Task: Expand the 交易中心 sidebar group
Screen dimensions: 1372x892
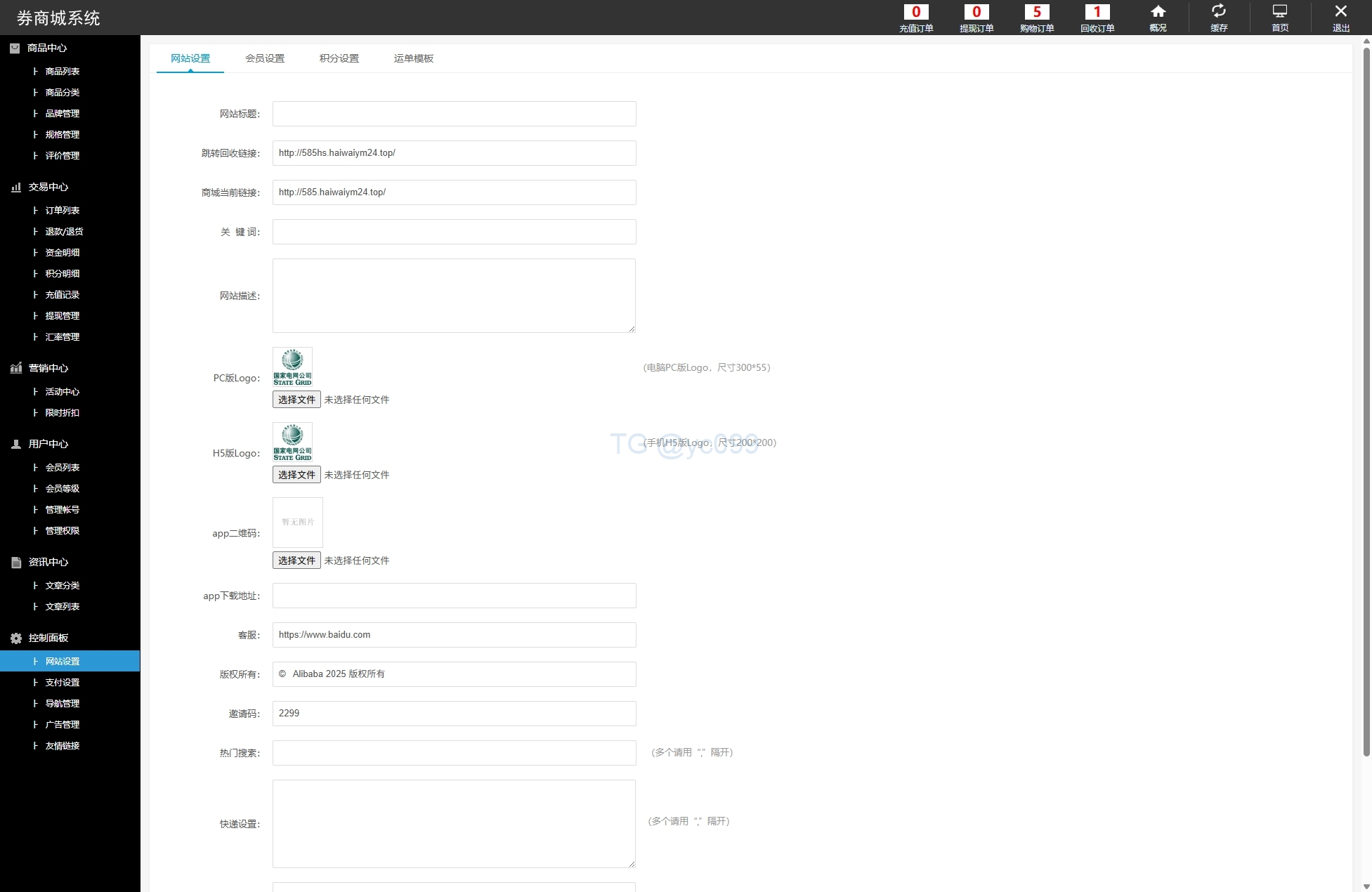Action: pos(48,187)
